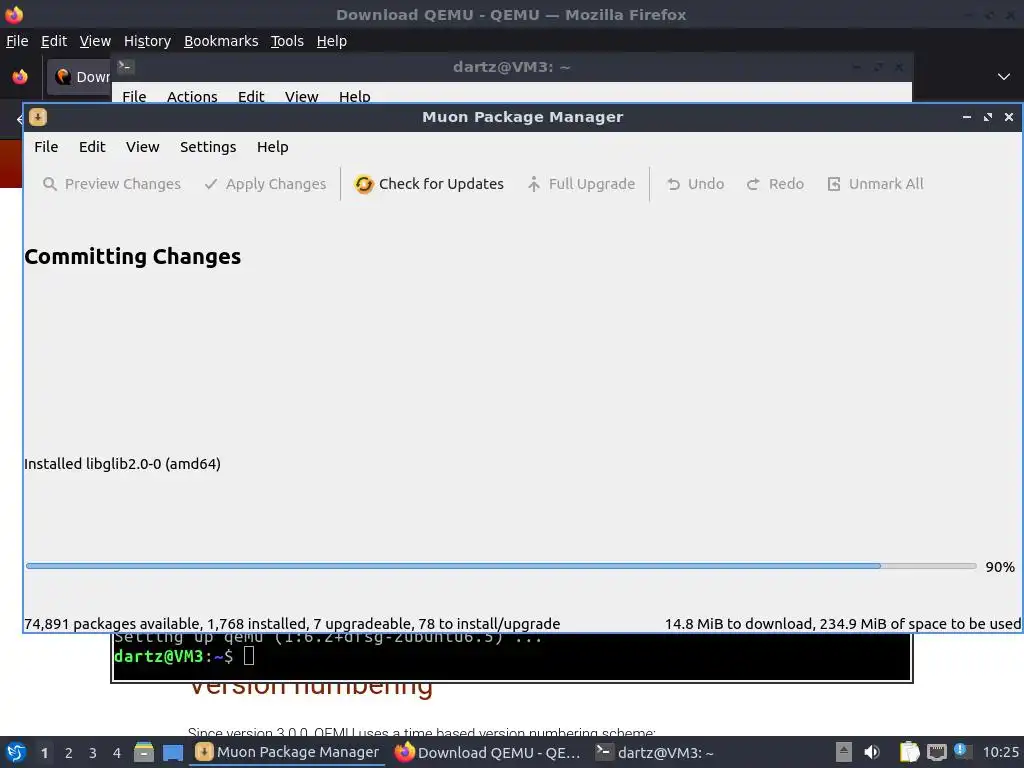This screenshot has width=1024, height=768.
Task: Click the Redo toolbar button
Action: tap(775, 184)
